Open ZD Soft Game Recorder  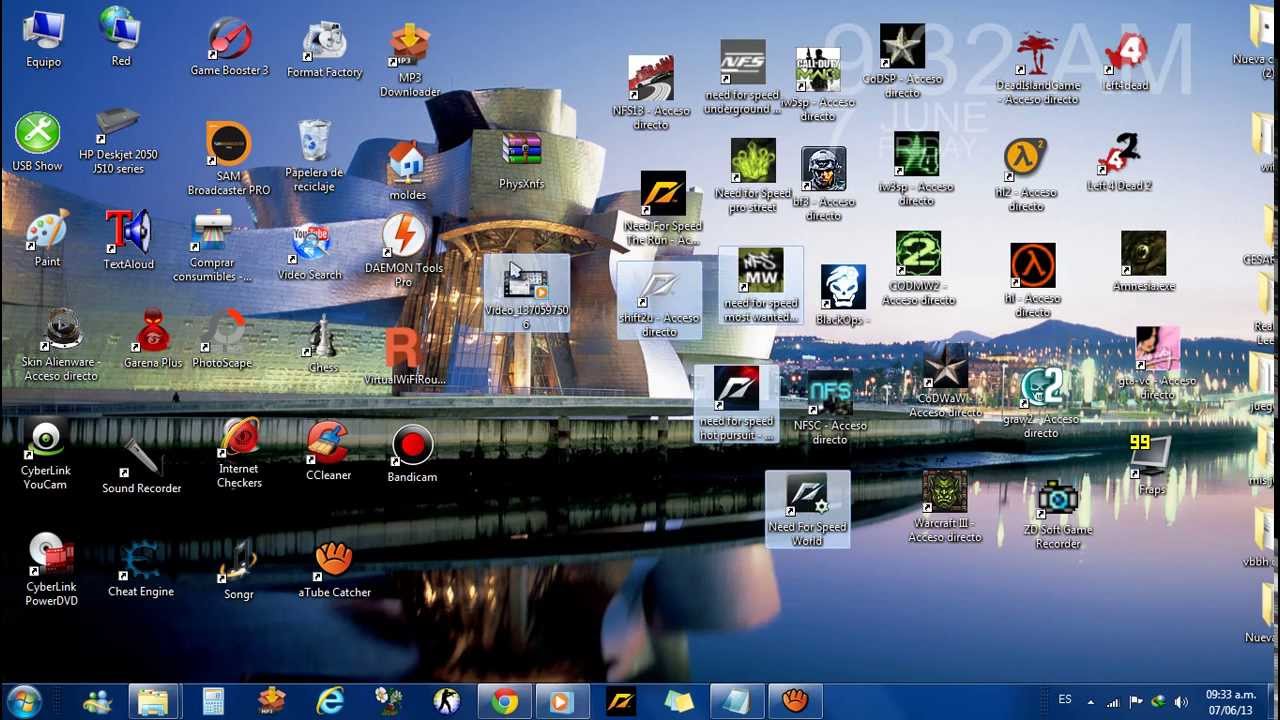click(1058, 514)
